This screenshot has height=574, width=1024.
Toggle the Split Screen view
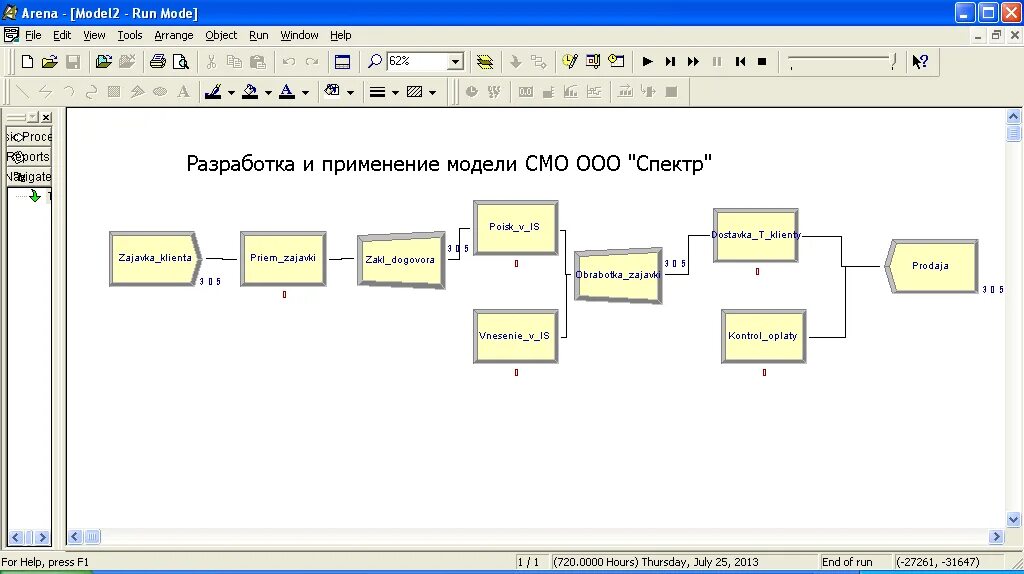pyautogui.click(x=342, y=61)
